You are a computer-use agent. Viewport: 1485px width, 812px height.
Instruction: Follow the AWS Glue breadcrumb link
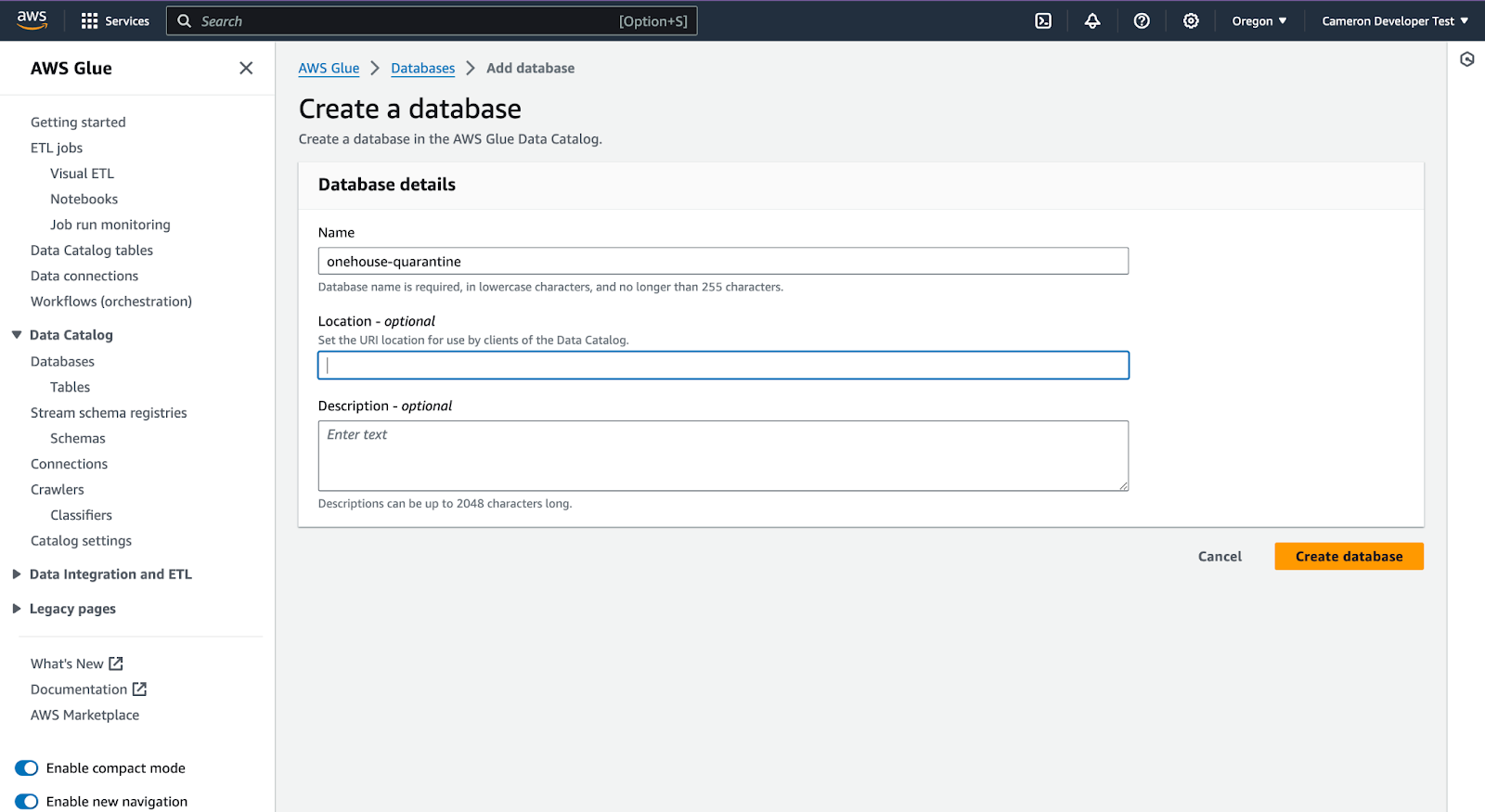[x=329, y=68]
